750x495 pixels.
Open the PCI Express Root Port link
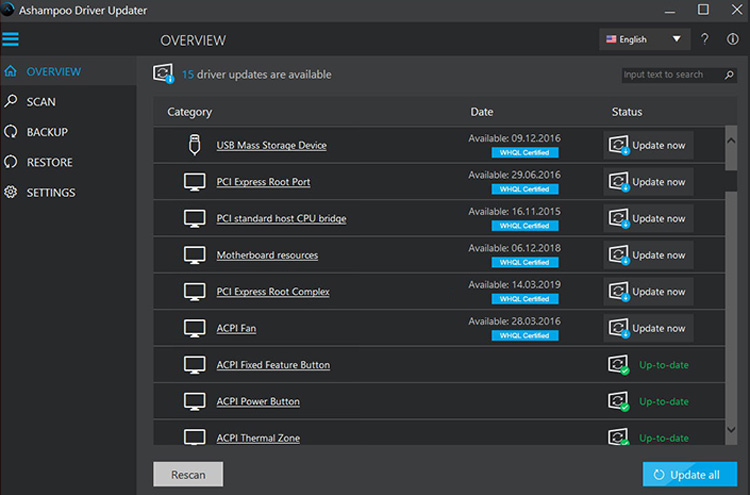[x=264, y=182]
